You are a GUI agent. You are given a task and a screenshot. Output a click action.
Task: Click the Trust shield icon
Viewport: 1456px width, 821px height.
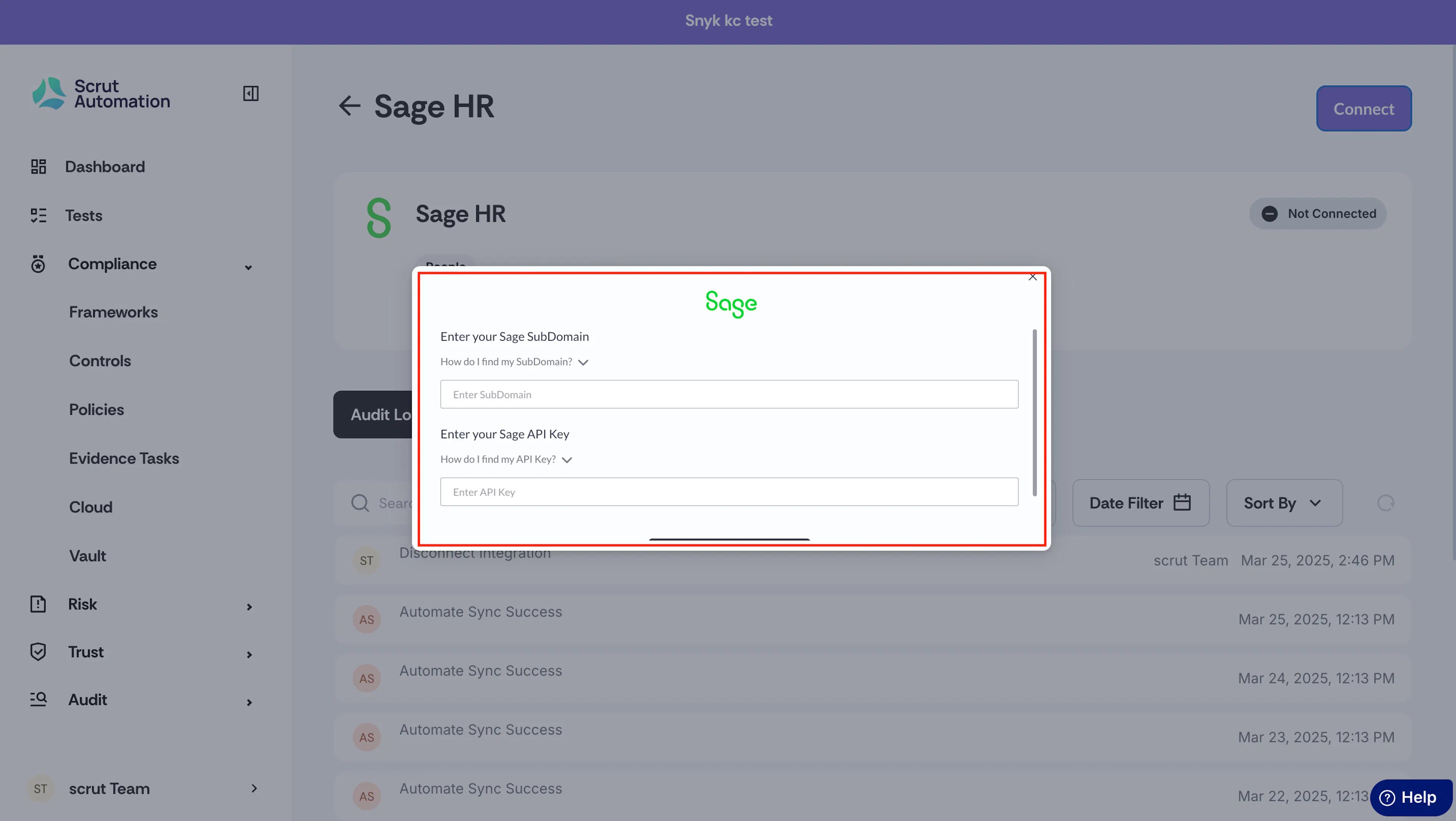click(x=38, y=652)
